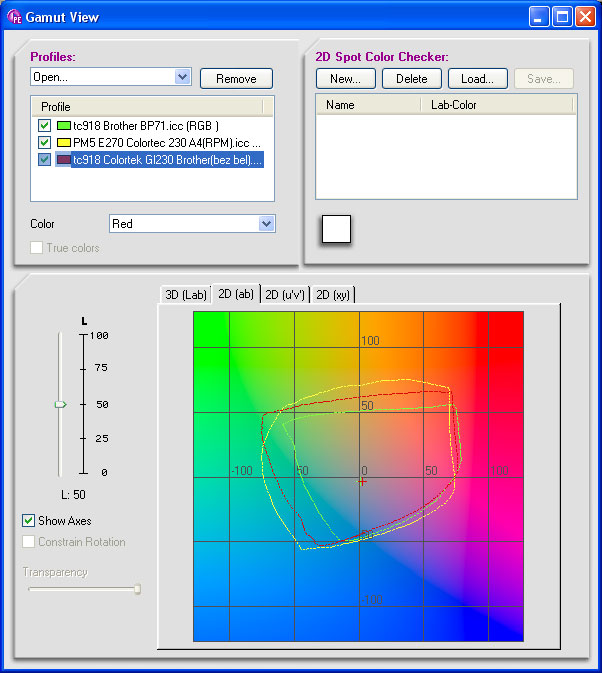Click the yellow swatch of PM5 E270 profile
The width and height of the screenshot is (602, 673).
[64, 142]
